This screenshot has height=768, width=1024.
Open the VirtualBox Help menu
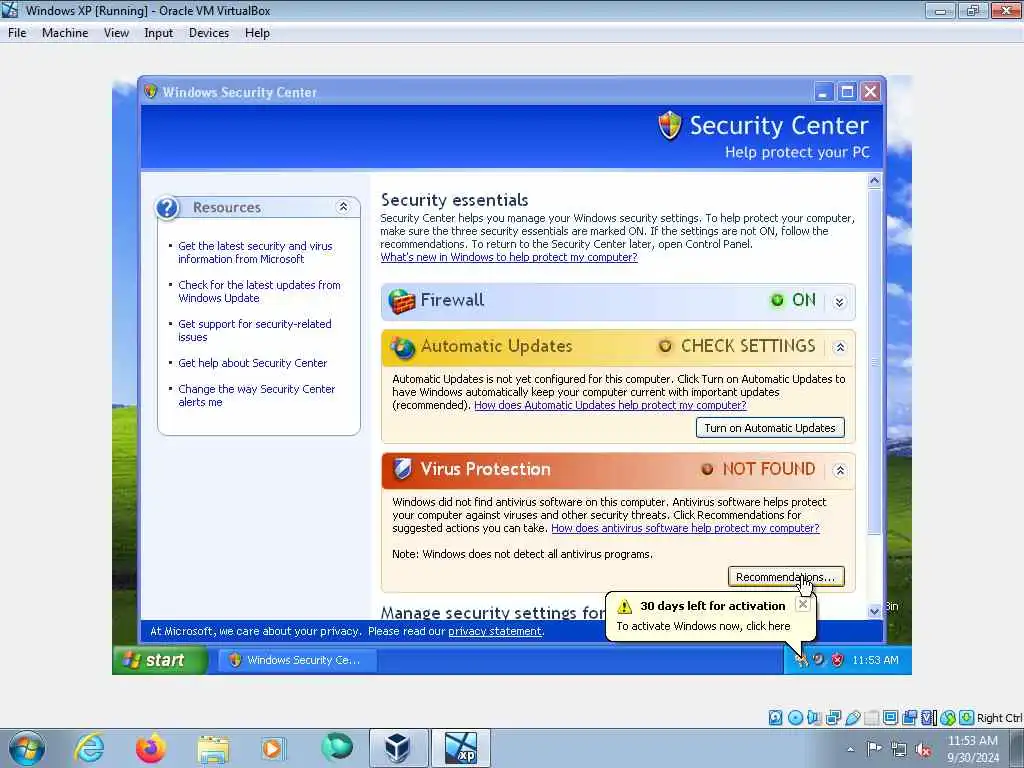257,33
